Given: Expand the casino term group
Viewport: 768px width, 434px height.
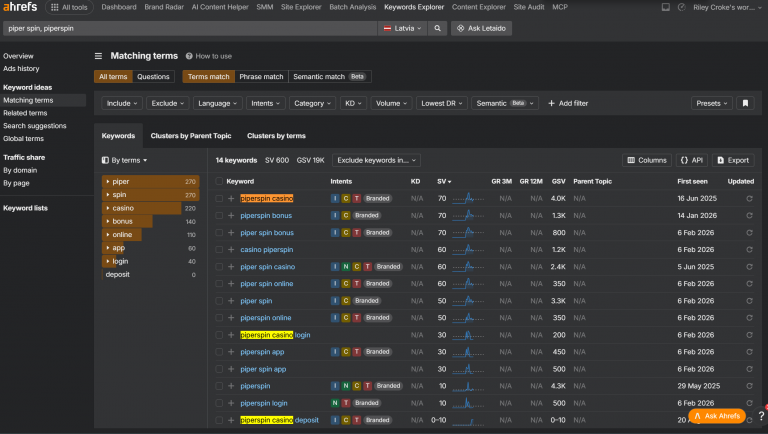Looking at the screenshot, I should [x=108, y=208].
